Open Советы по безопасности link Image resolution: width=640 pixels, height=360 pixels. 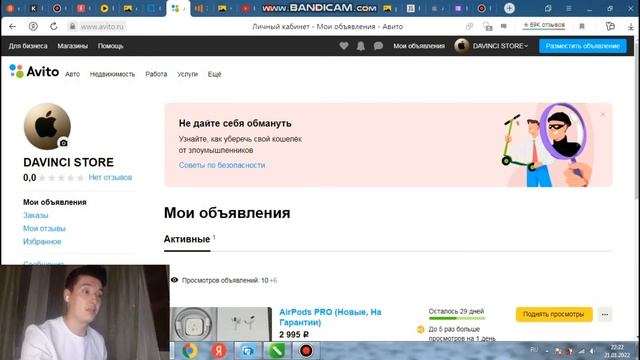point(222,165)
